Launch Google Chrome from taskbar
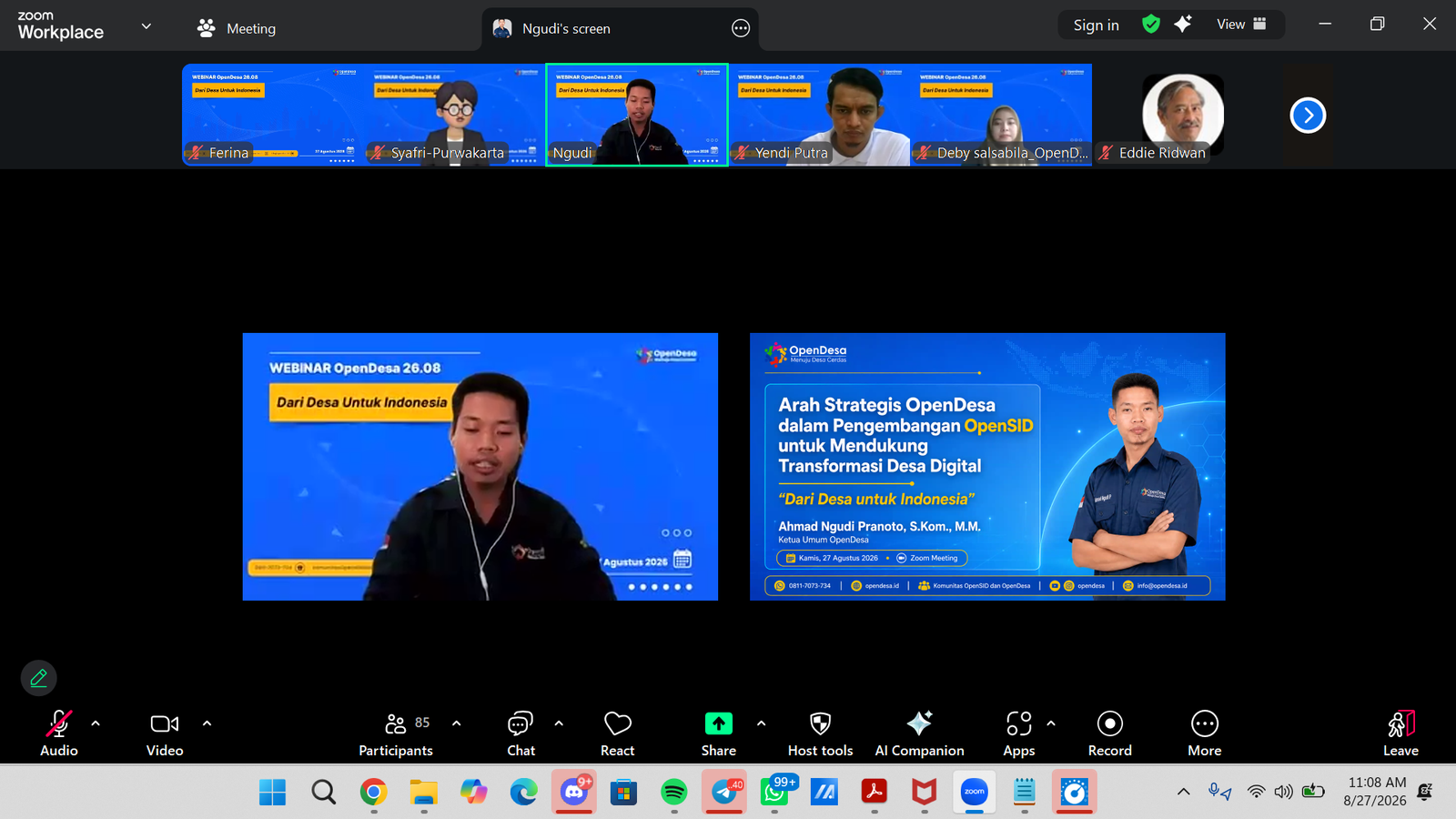 tap(373, 792)
